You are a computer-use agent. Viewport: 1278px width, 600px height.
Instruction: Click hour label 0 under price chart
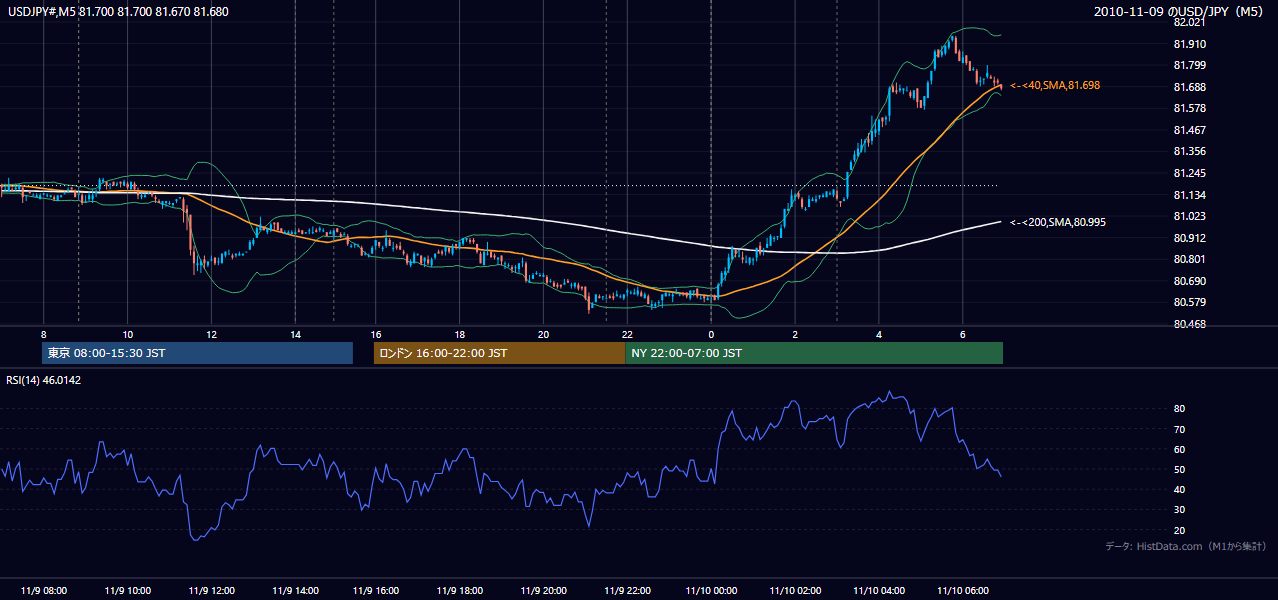pyautogui.click(x=711, y=334)
